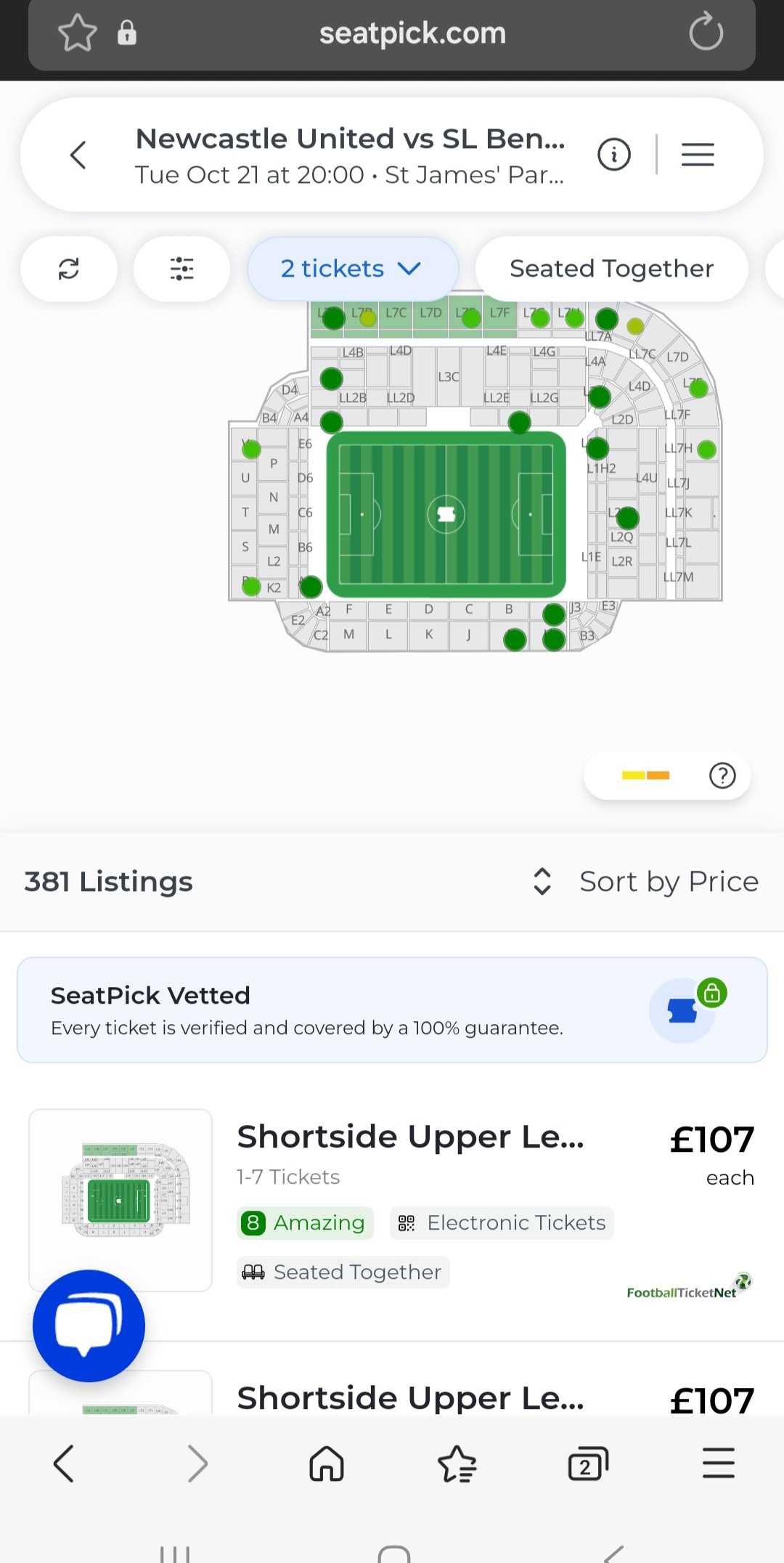
Task: Open the filters sliders chip
Action: point(181,269)
